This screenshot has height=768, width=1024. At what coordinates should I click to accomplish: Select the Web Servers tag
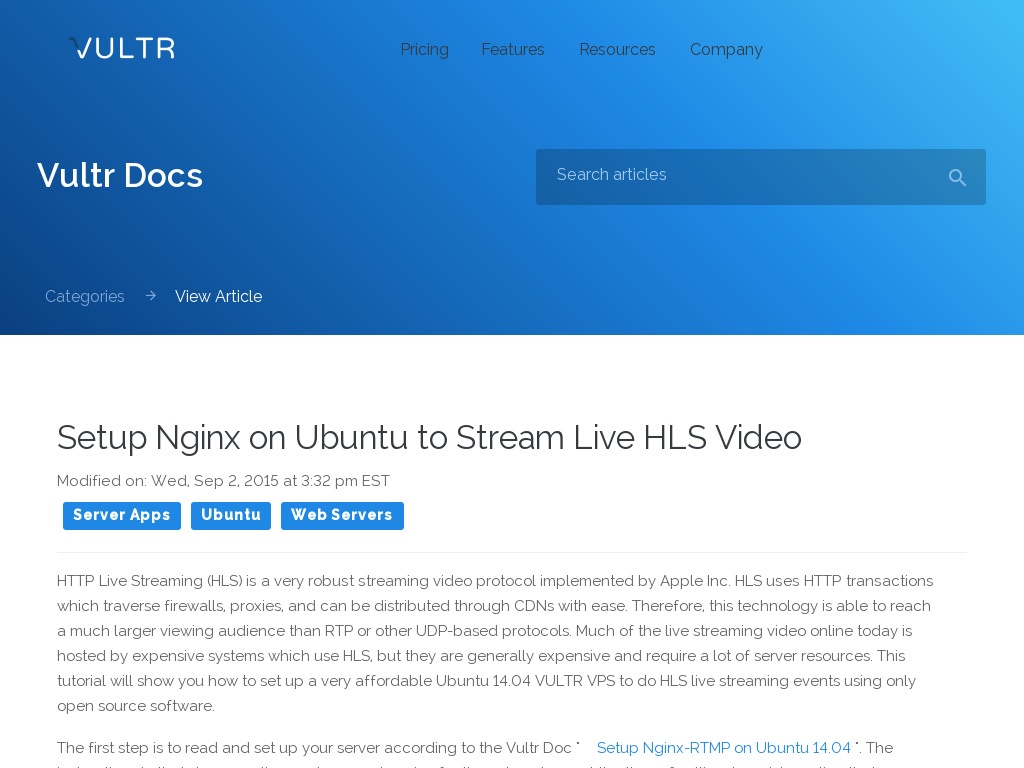[342, 515]
